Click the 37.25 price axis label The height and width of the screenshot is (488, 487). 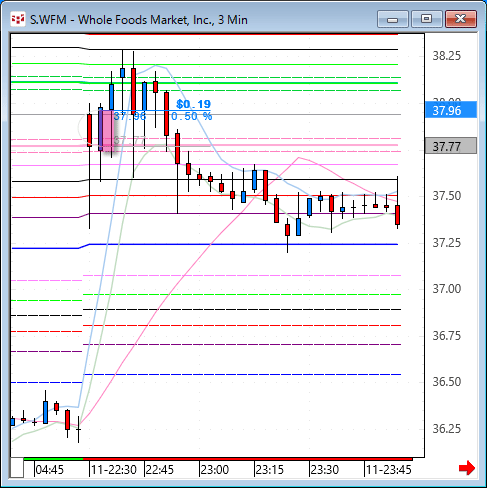click(447, 243)
